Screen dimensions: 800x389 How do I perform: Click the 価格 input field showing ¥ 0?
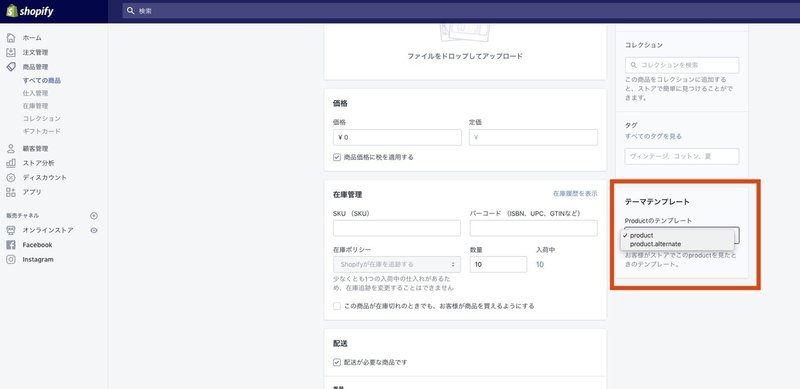click(397, 137)
